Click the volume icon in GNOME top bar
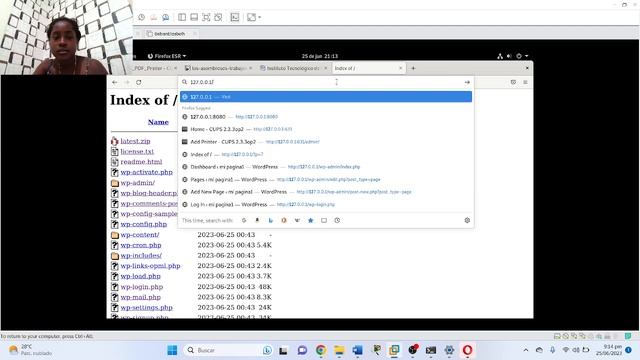The width and height of the screenshot is (640, 360). click(x=509, y=56)
